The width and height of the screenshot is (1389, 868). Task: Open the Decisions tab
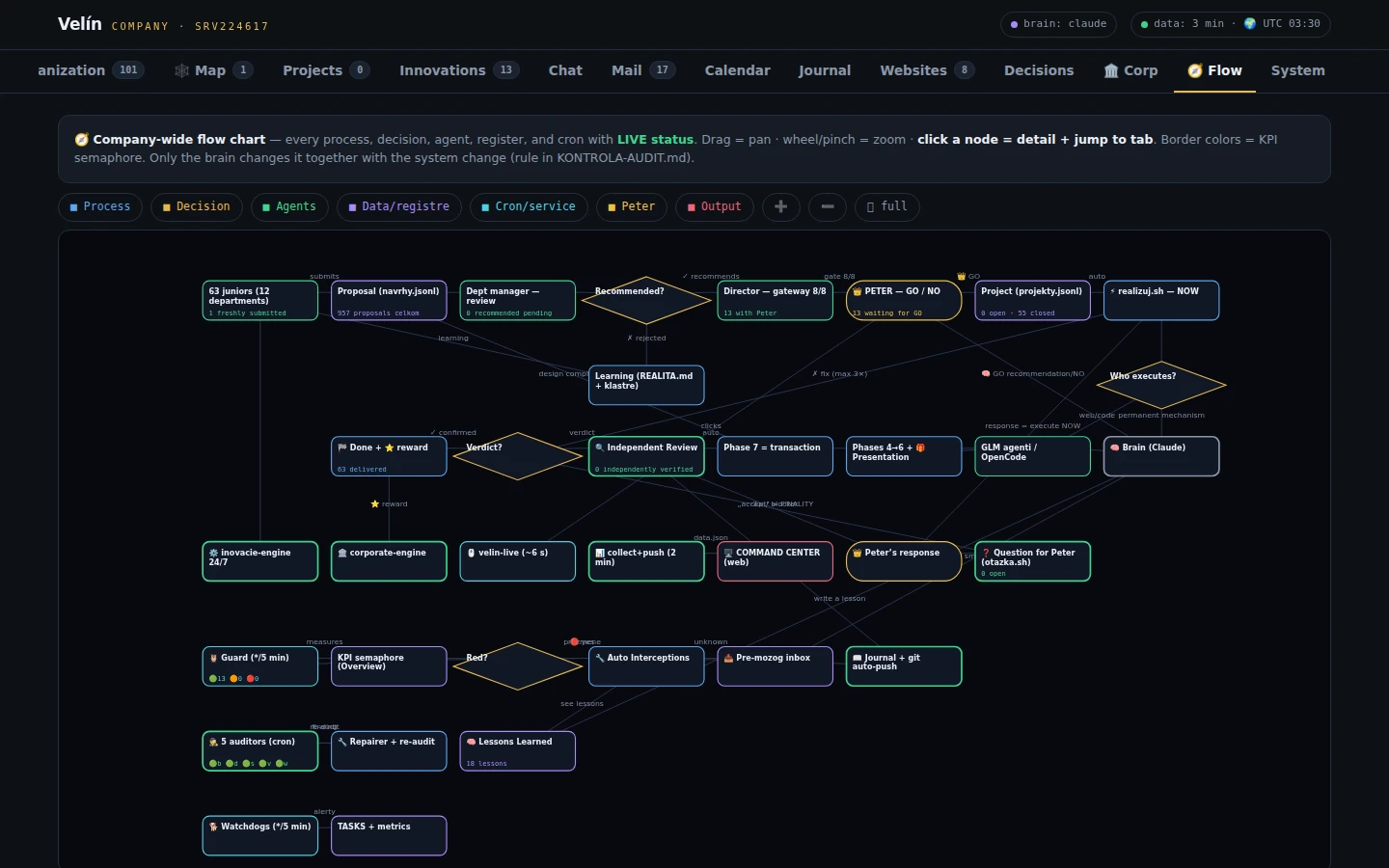(x=1039, y=70)
